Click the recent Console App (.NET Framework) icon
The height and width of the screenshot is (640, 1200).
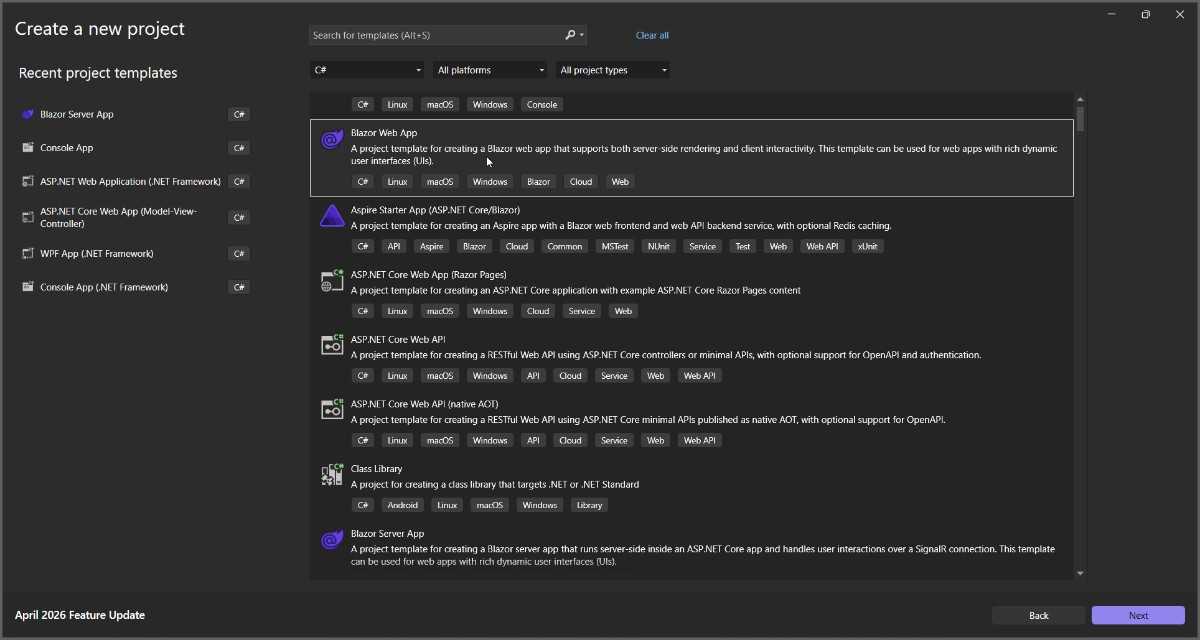click(28, 287)
